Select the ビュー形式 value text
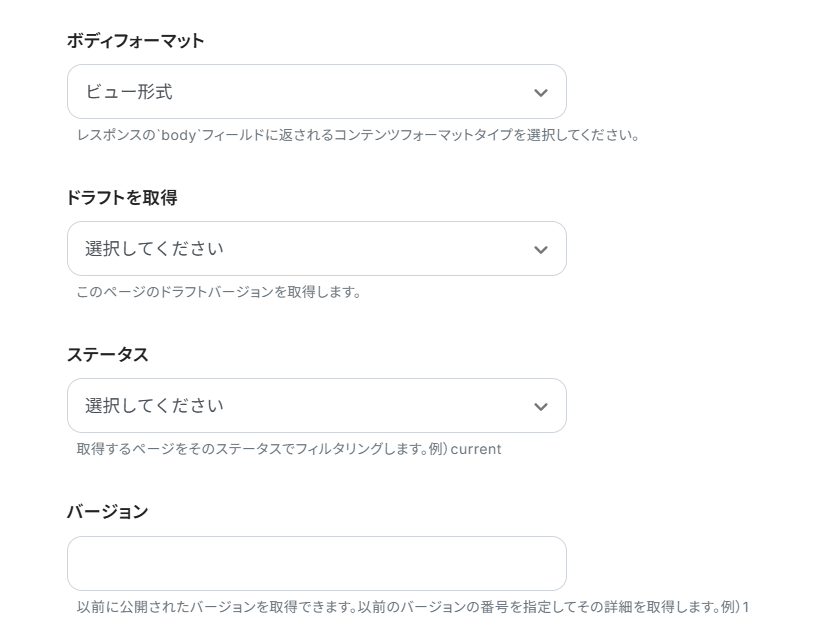Viewport: 833px width, 644px height. [129, 92]
